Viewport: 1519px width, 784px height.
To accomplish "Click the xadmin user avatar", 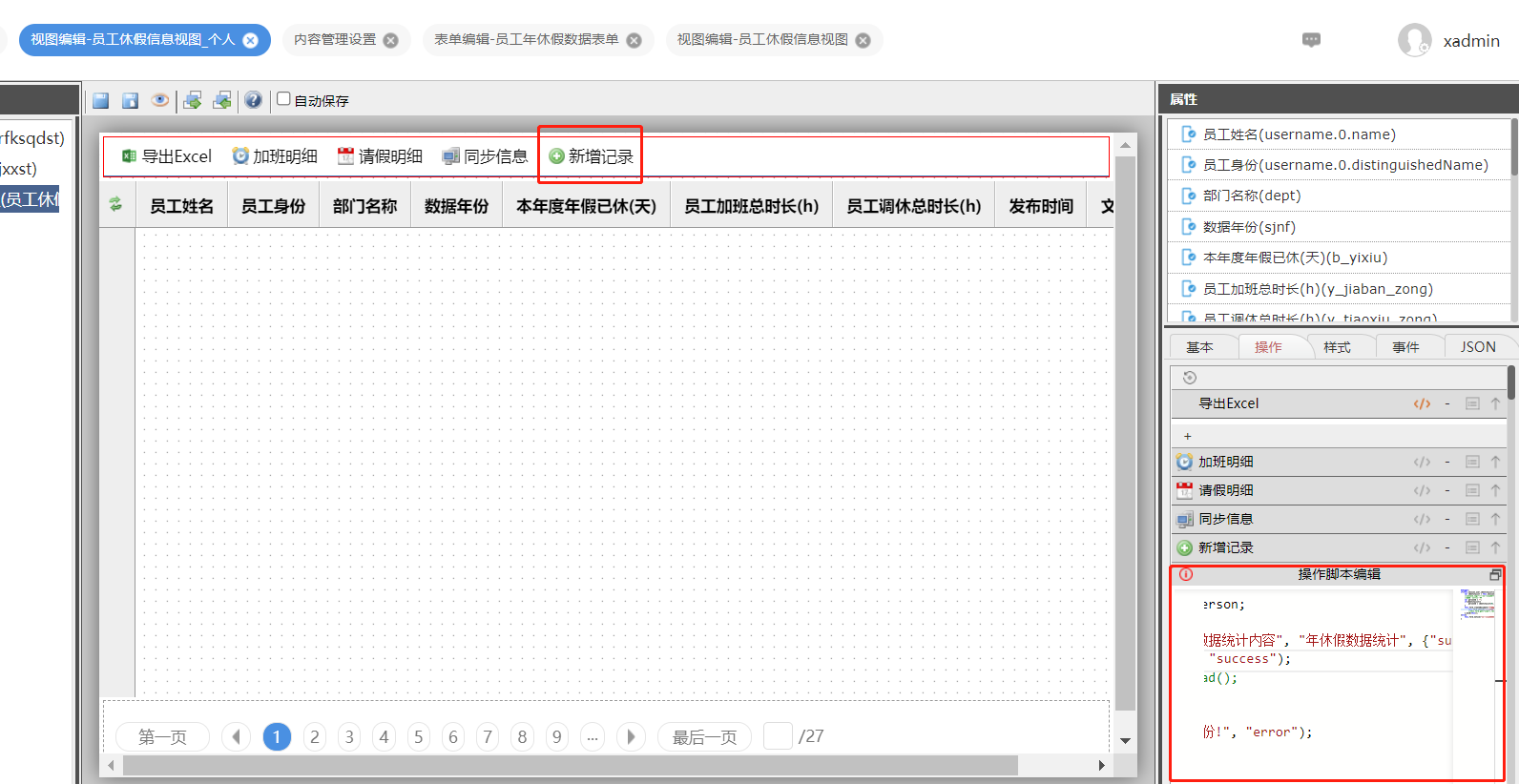I will pyautogui.click(x=1415, y=40).
